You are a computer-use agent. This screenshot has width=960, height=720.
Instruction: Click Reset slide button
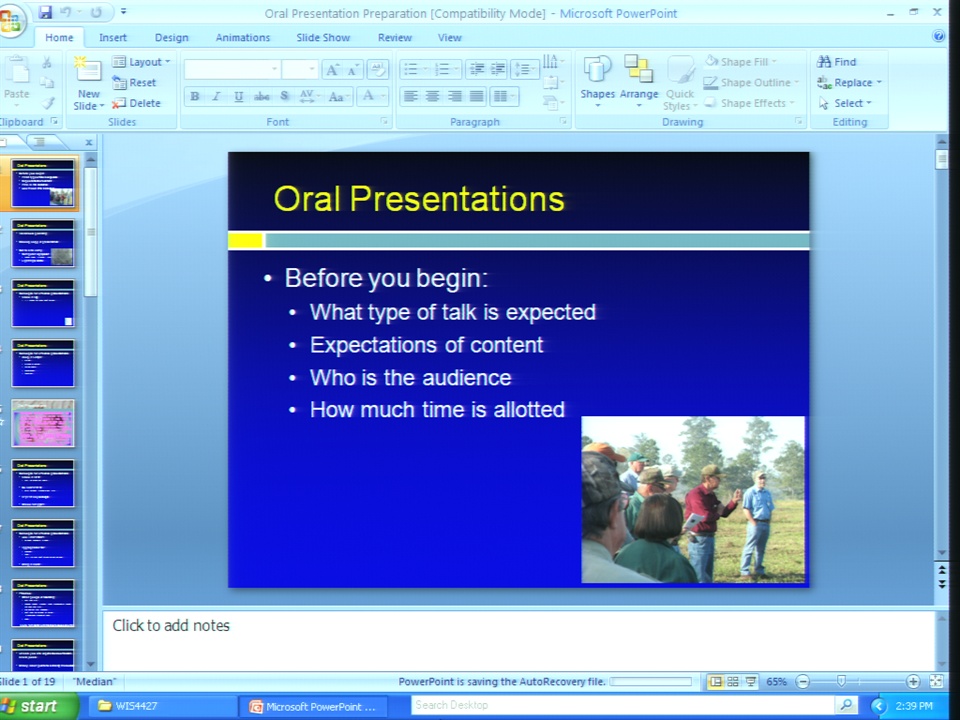(x=134, y=83)
